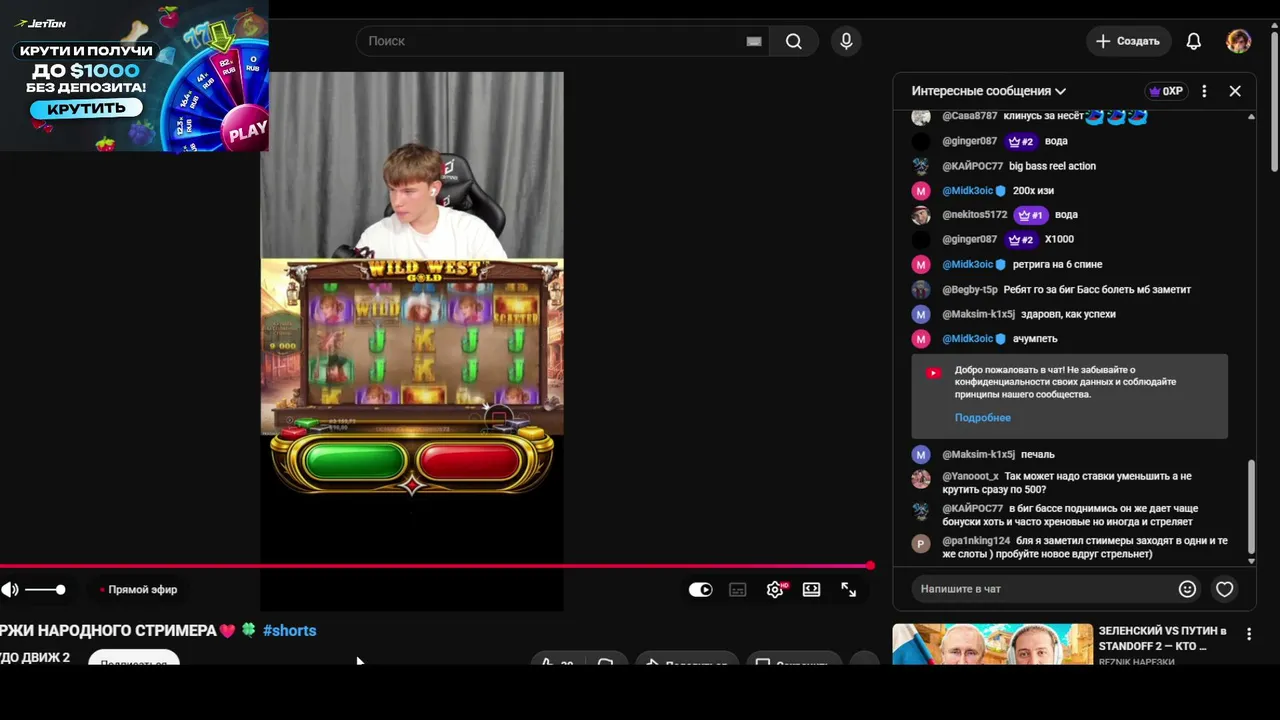
Task: Click username @Yanooot_x in chat
Action: [970, 477]
